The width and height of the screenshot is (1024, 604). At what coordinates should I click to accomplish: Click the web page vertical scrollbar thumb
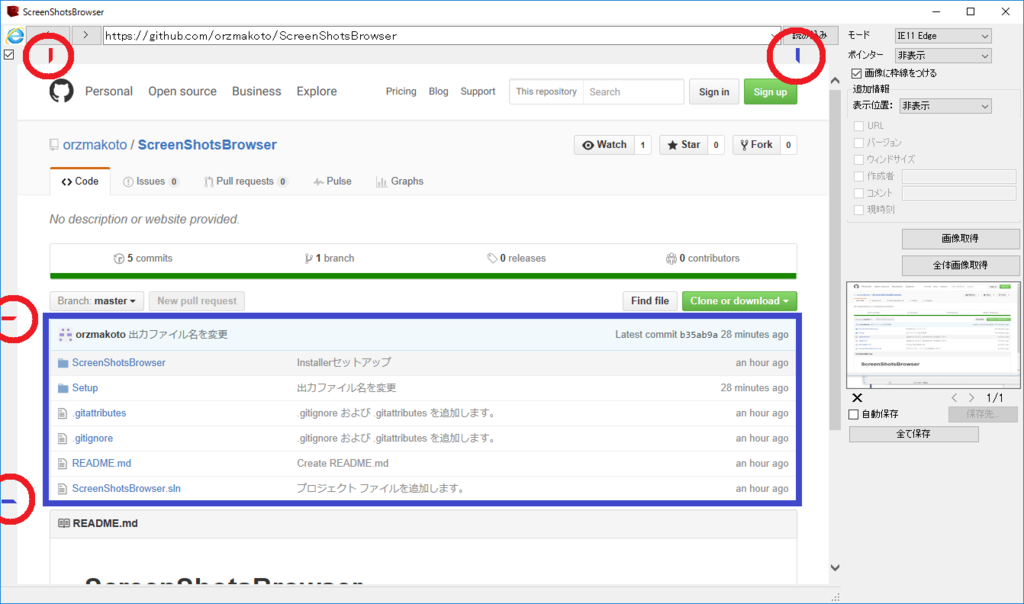pos(835,260)
